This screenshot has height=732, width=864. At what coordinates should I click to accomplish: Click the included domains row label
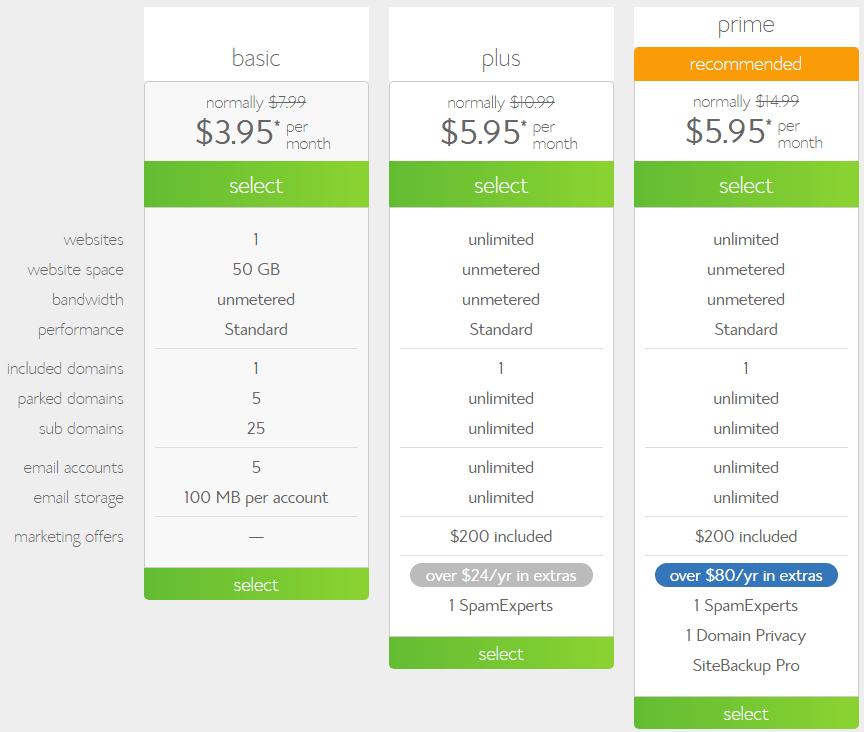click(x=65, y=368)
